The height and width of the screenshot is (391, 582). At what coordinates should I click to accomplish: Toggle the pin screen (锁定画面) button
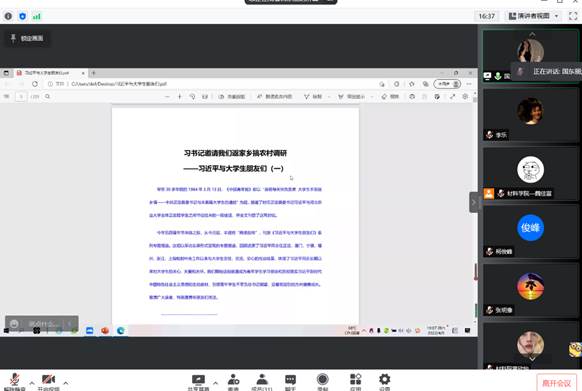click(x=27, y=38)
